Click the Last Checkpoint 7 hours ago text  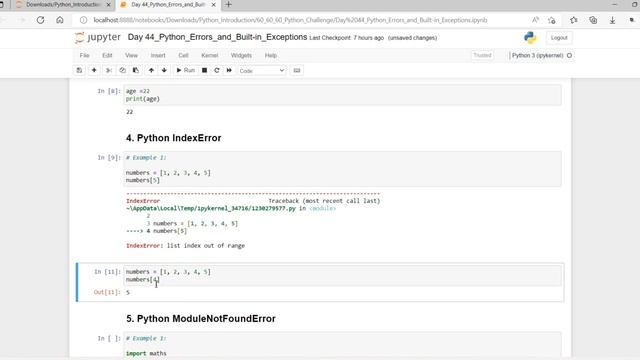click(347, 38)
